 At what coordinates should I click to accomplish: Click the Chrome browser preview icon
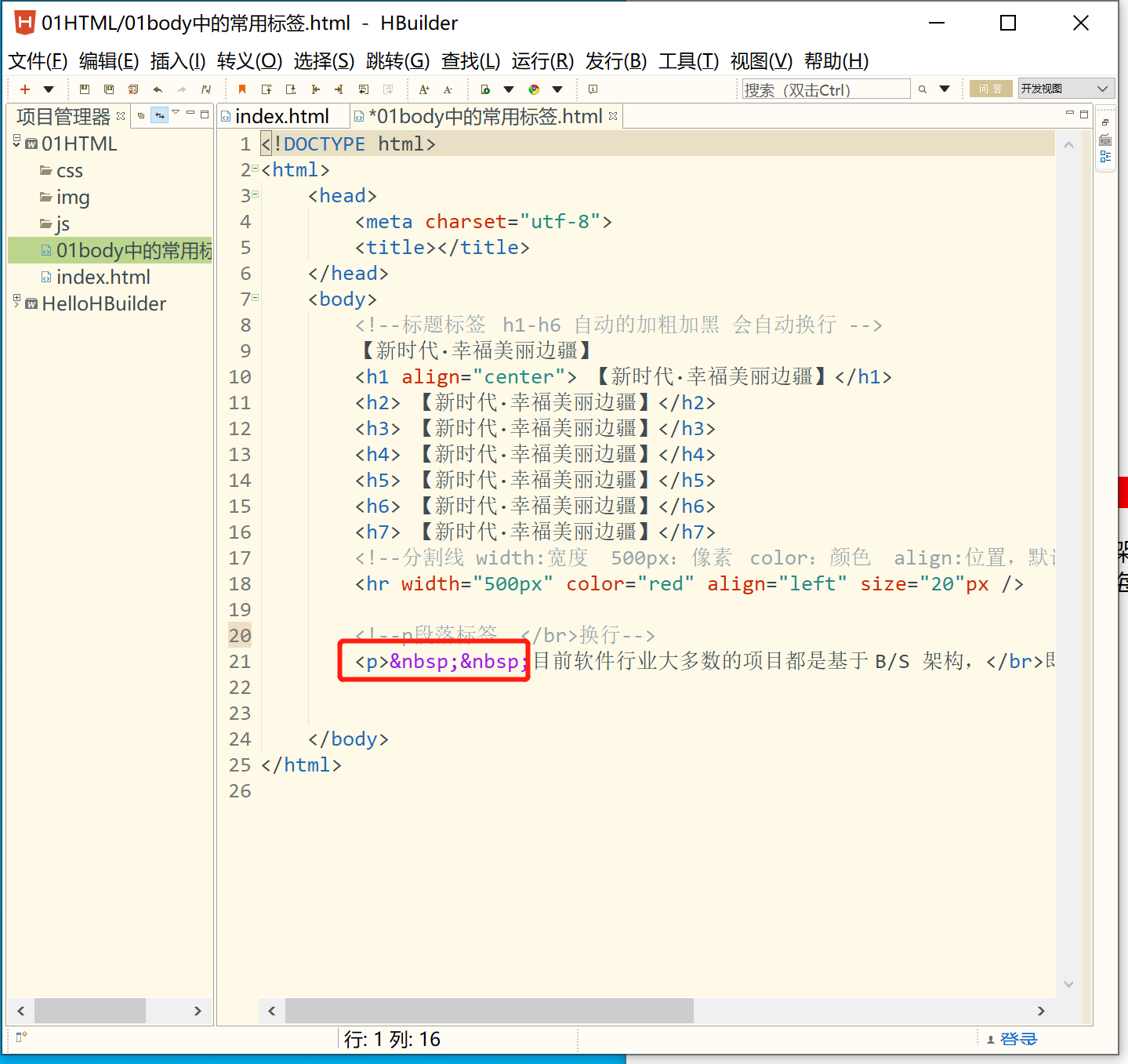tap(534, 89)
